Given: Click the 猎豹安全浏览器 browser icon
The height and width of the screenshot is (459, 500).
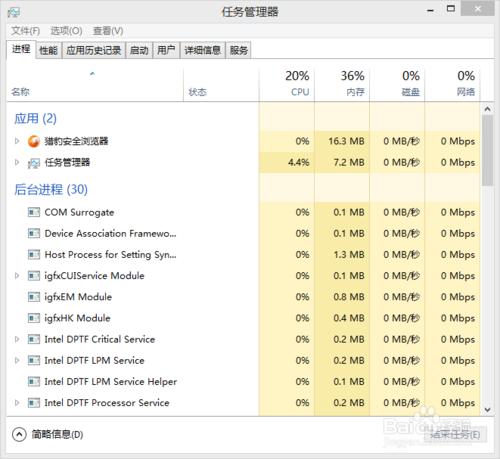Looking at the screenshot, I should (33, 141).
